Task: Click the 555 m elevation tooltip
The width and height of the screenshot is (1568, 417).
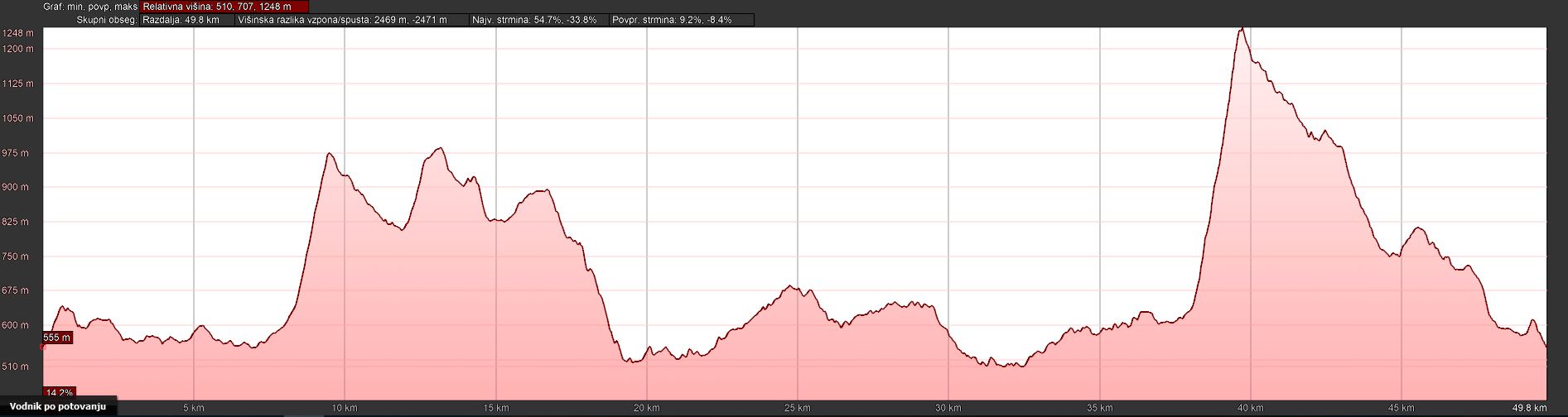Action: point(57,338)
